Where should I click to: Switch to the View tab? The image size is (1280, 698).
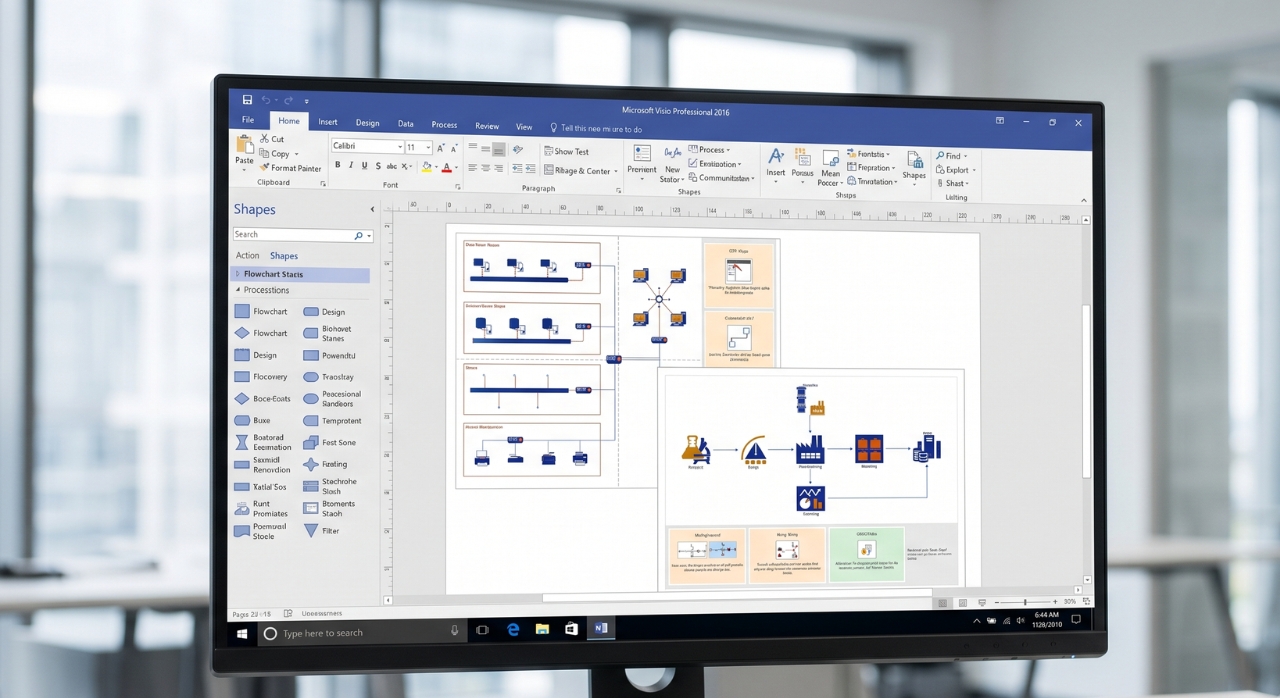[524, 127]
